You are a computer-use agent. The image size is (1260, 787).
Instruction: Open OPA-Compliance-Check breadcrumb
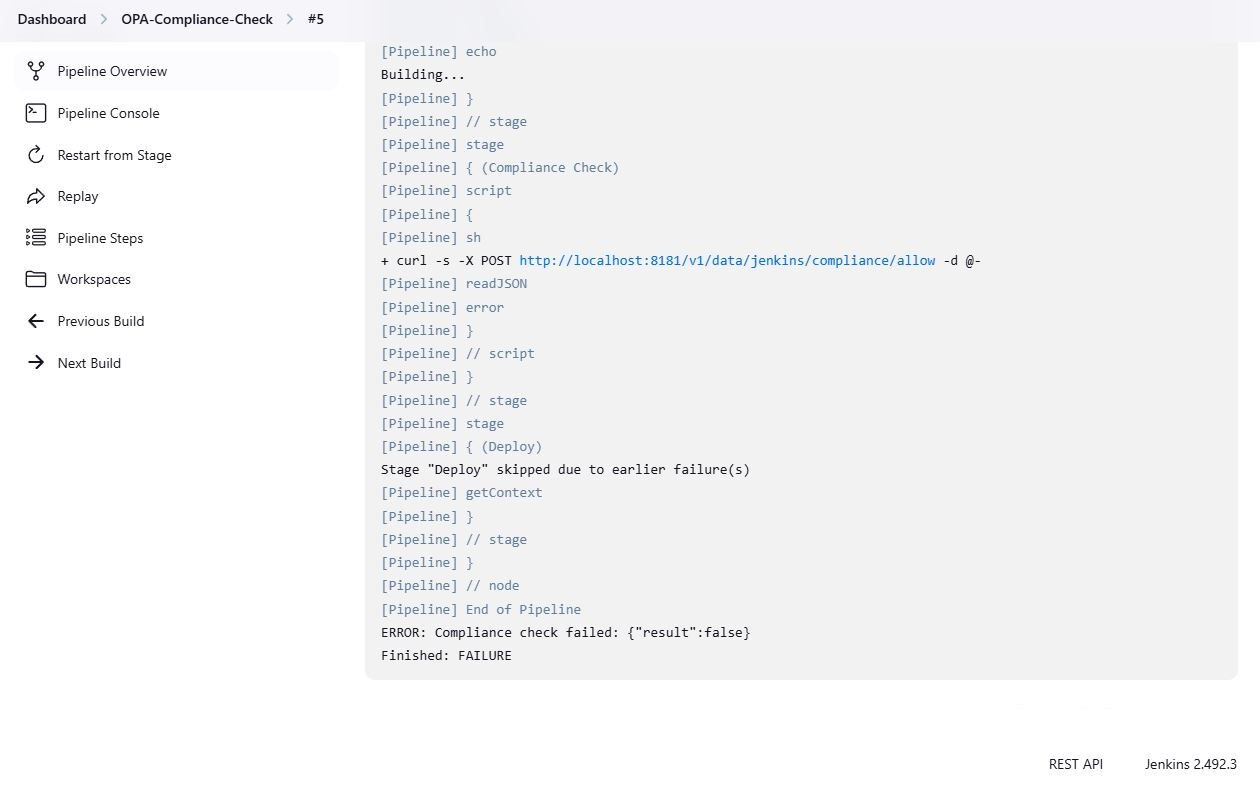197,19
